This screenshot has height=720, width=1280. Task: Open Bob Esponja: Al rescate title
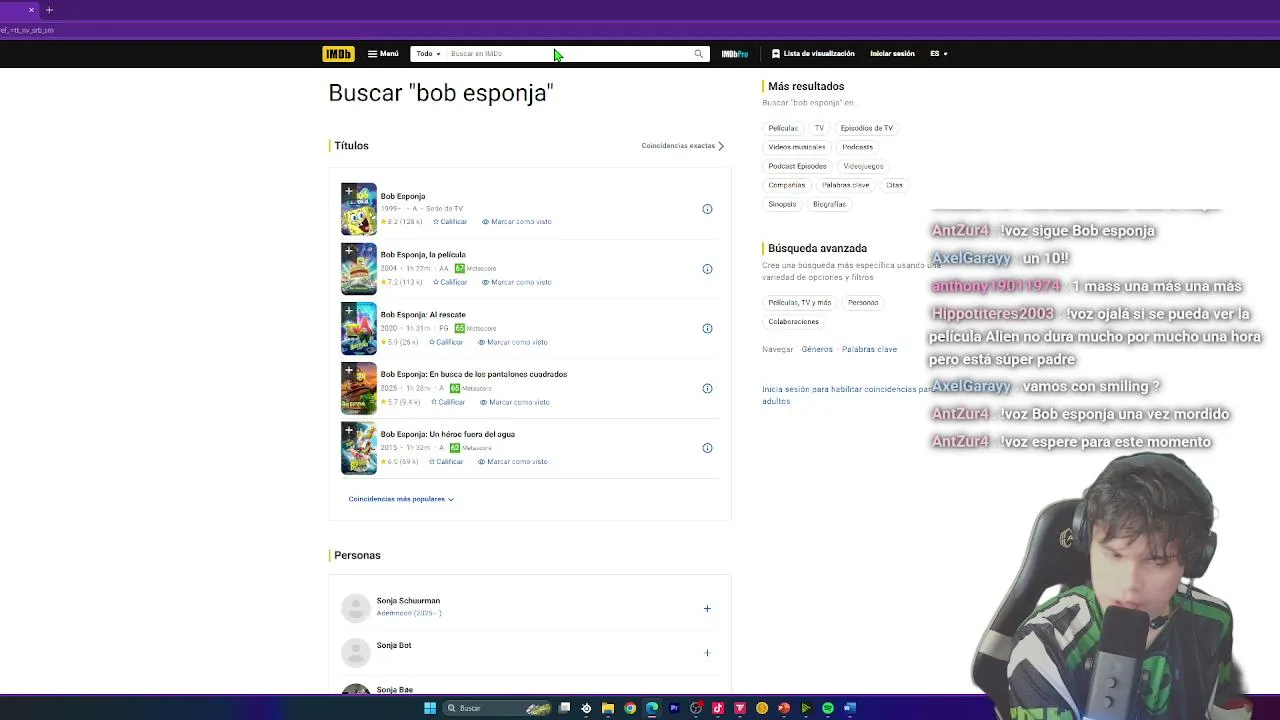coord(423,314)
